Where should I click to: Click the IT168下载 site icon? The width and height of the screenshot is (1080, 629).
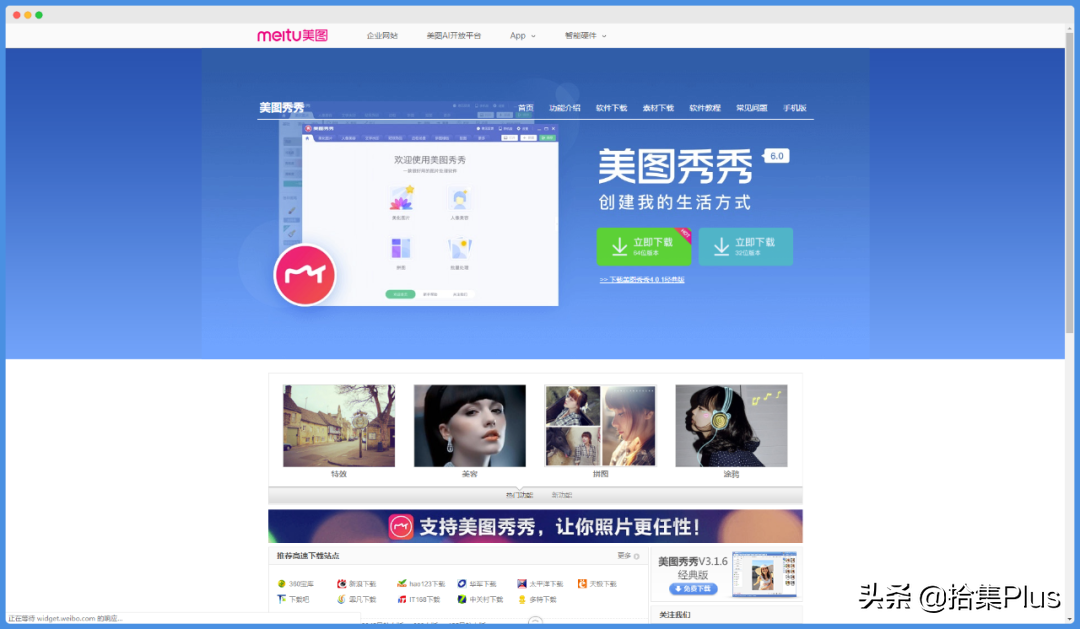[402, 600]
